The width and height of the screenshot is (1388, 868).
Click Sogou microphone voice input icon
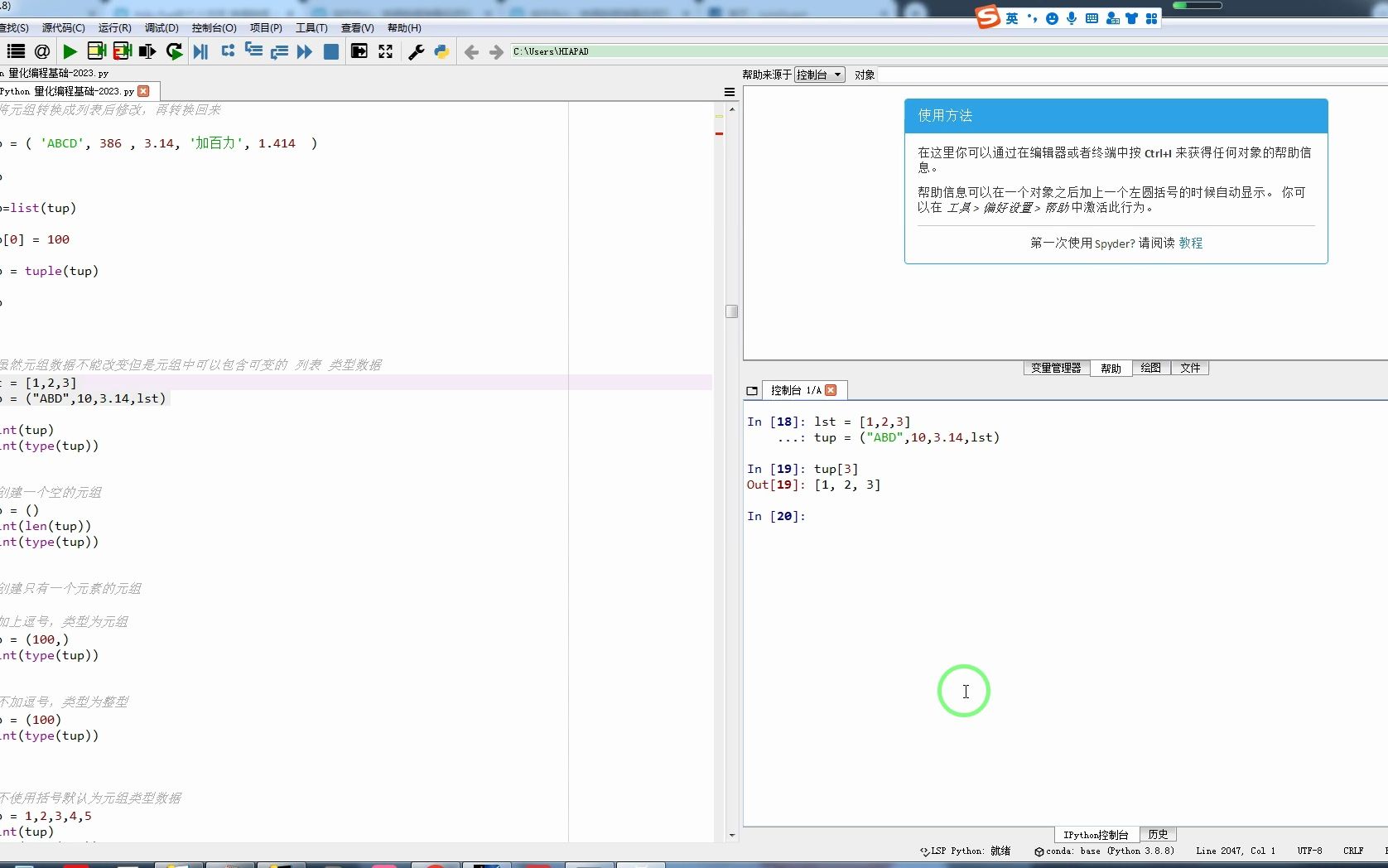pyautogui.click(x=1072, y=18)
